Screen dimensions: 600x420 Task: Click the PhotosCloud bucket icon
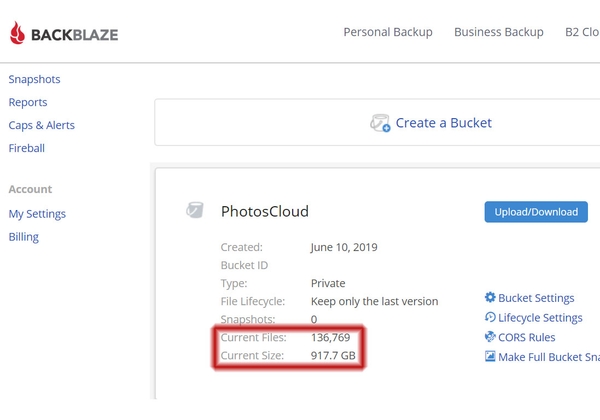[x=195, y=210]
